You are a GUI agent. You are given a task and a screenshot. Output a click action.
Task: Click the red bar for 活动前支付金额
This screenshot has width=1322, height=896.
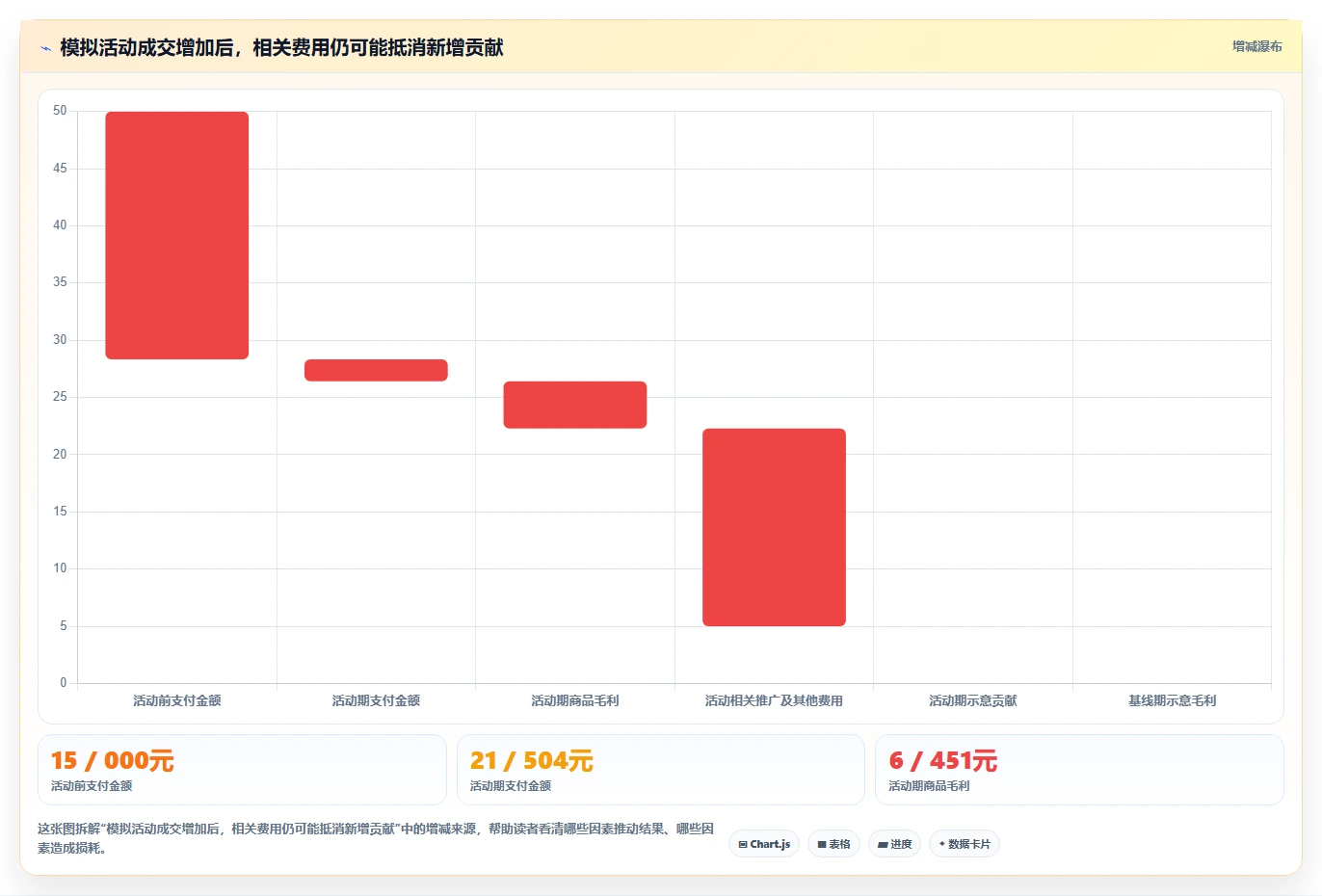pyautogui.click(x=177, y=235)
